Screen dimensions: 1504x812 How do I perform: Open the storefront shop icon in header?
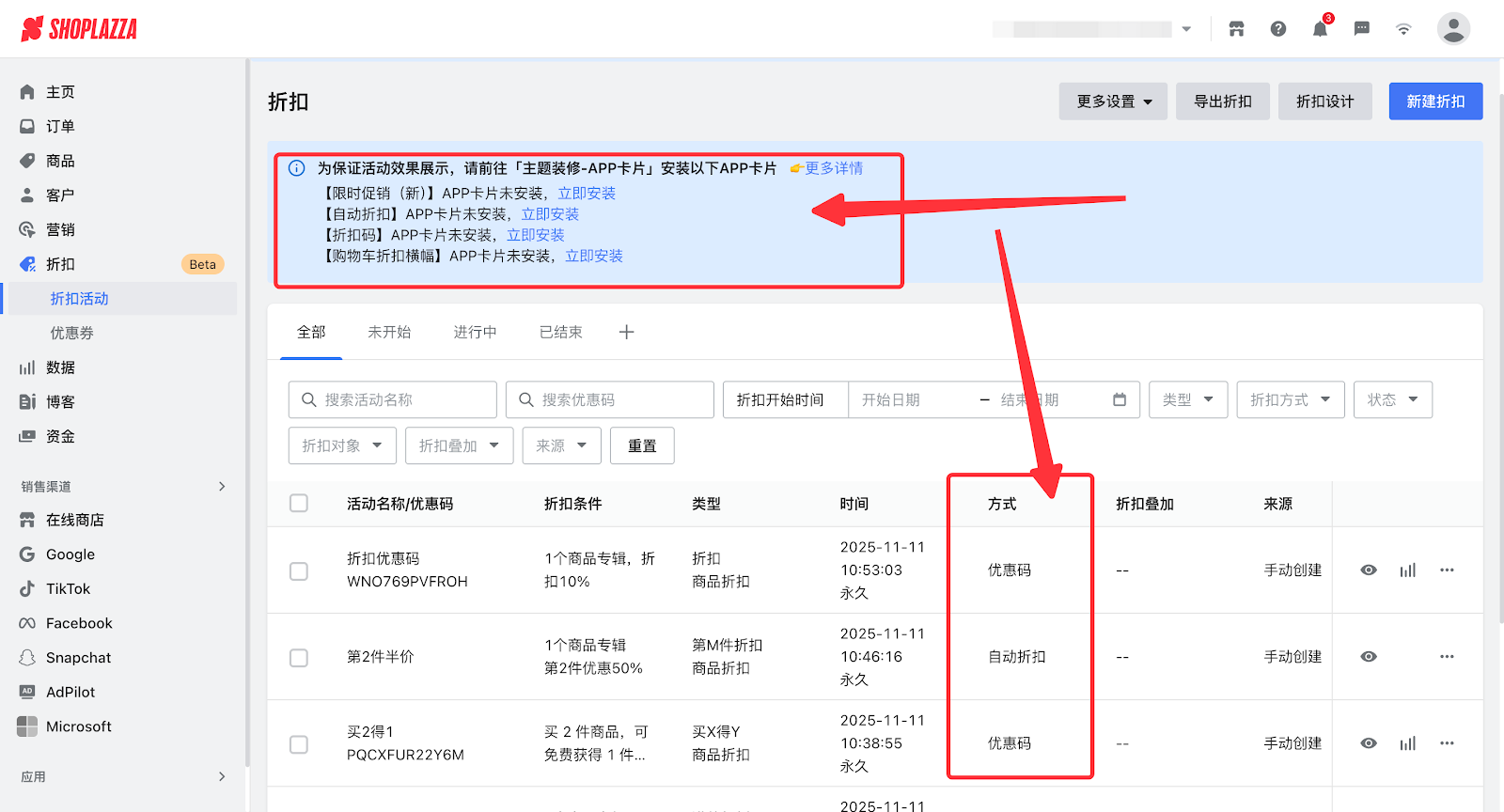[x=1236, y=29]
